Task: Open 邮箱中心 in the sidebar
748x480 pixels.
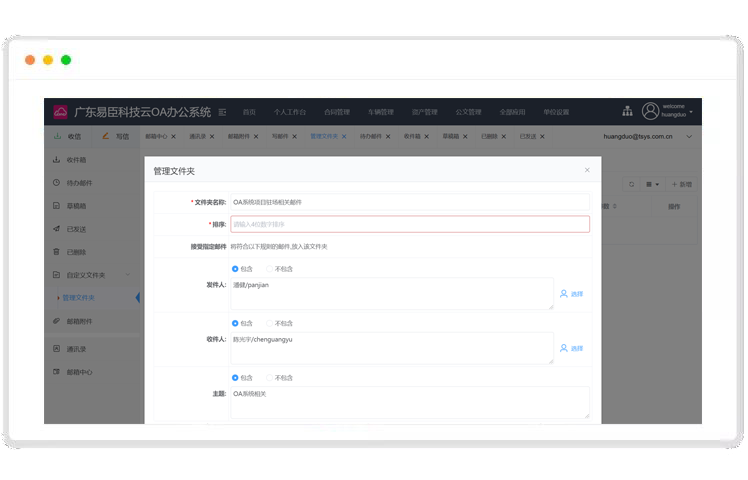Action: (x=93, y=372)
